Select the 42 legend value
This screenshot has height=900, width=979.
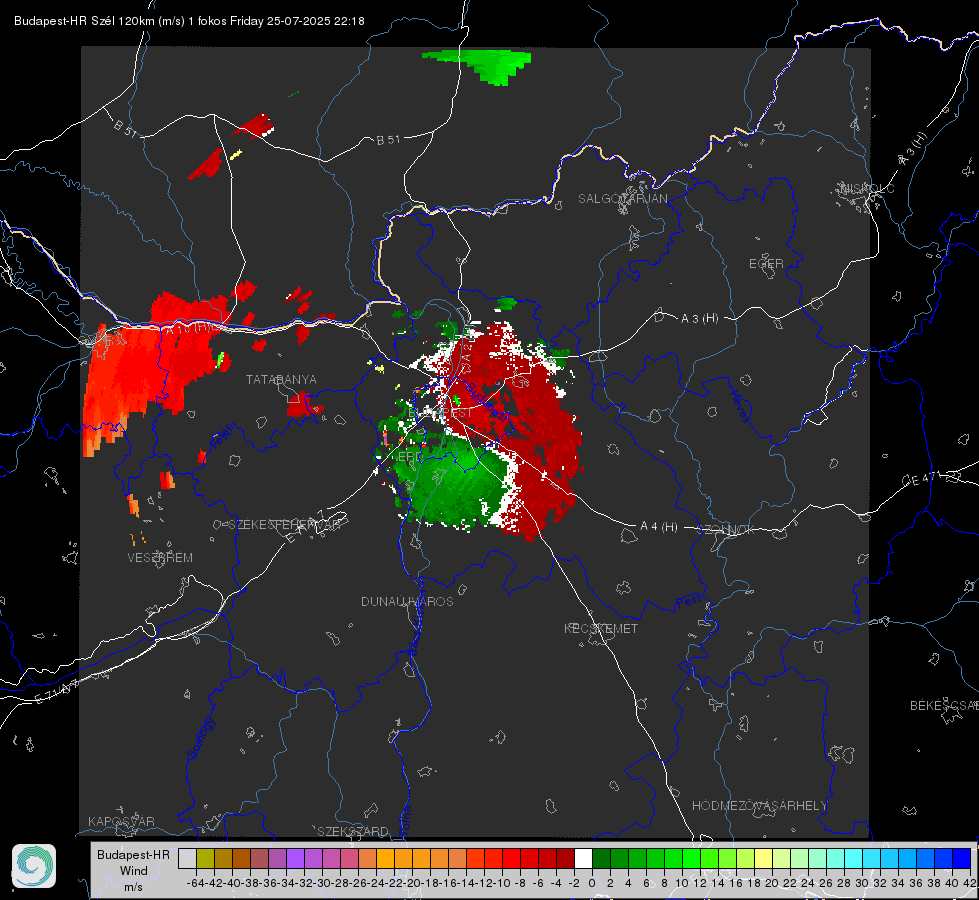pyautogui.click(x=970, y=883)
